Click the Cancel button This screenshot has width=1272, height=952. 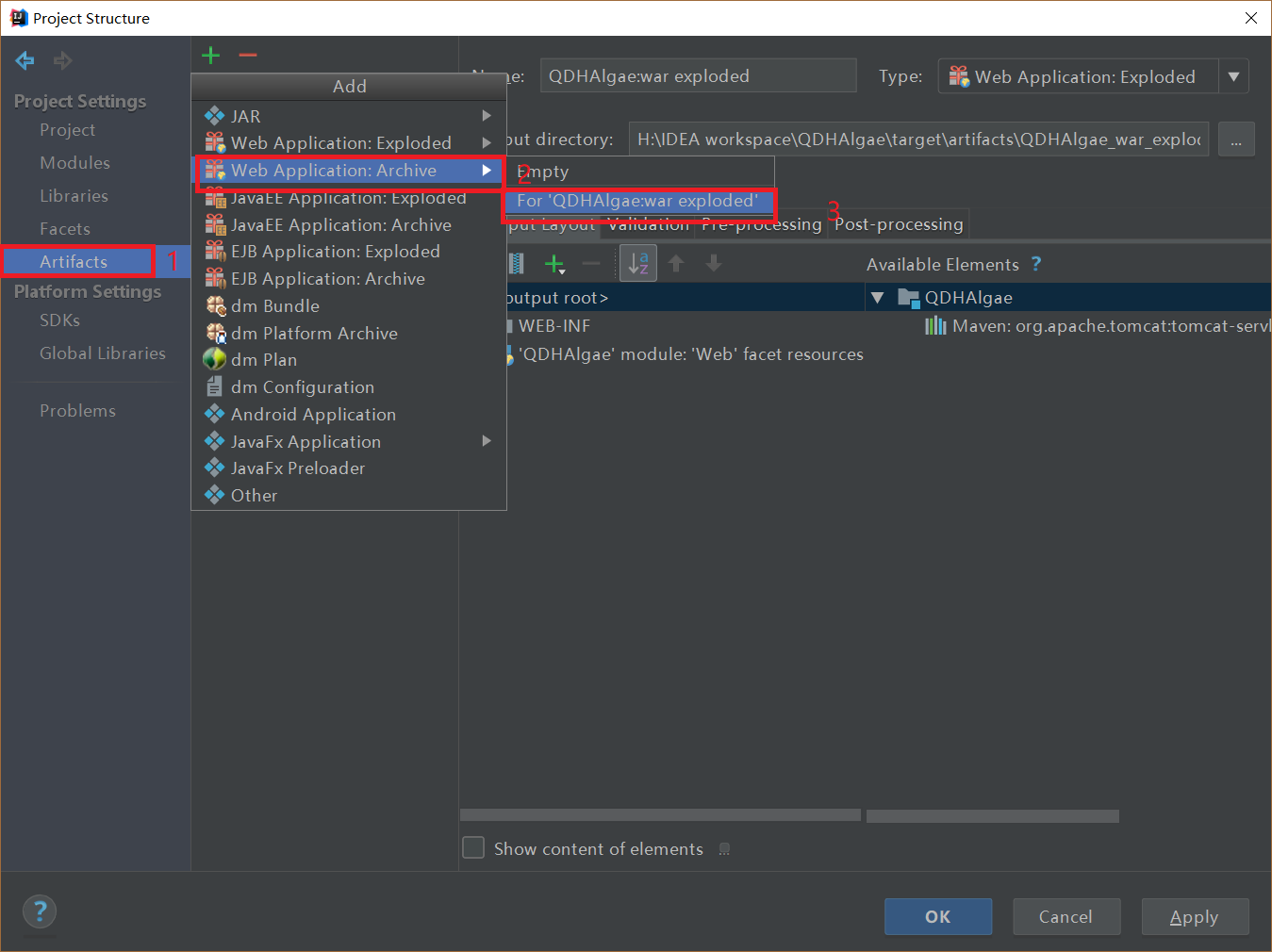coord(1066,916)
